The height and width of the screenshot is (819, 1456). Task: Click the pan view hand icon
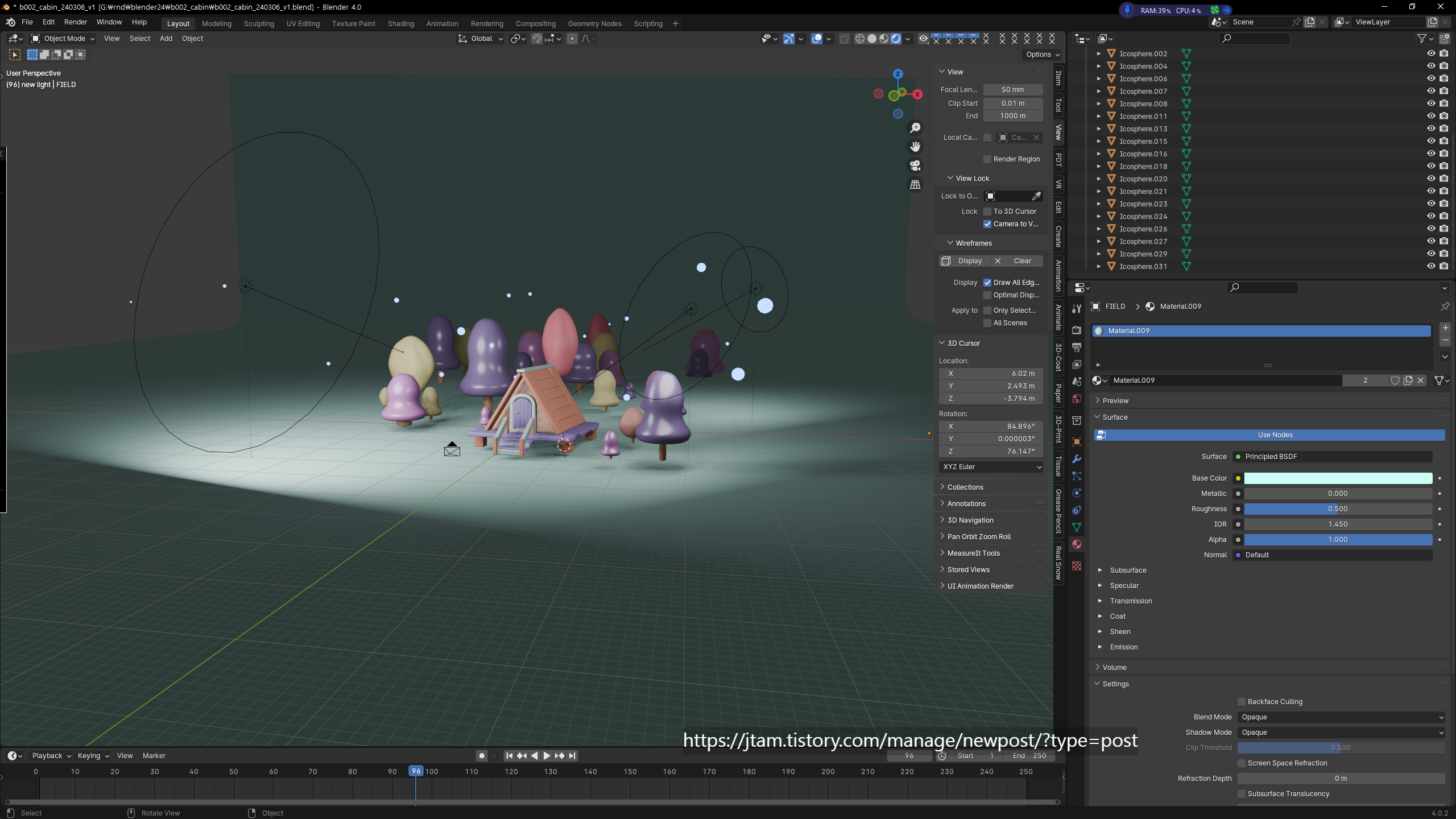[x=915, y=147]
